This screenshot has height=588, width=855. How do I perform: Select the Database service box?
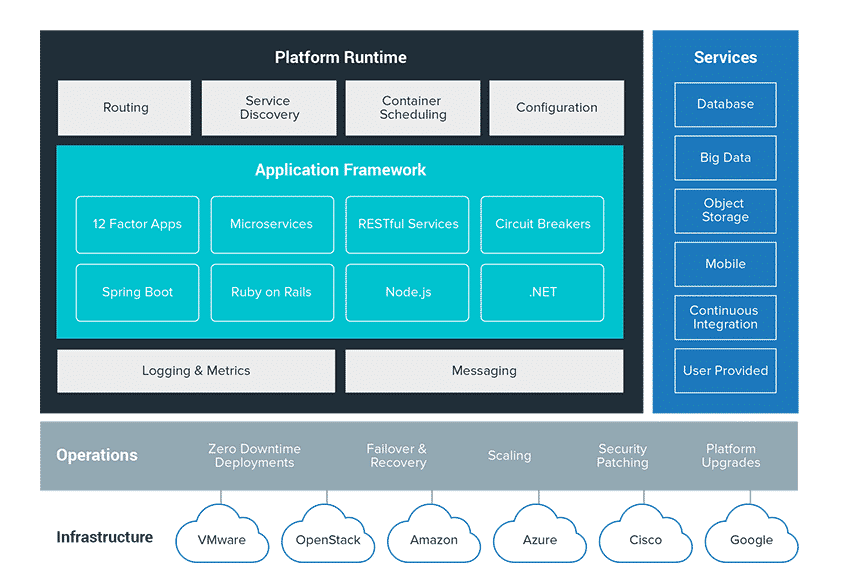[725, 104]
